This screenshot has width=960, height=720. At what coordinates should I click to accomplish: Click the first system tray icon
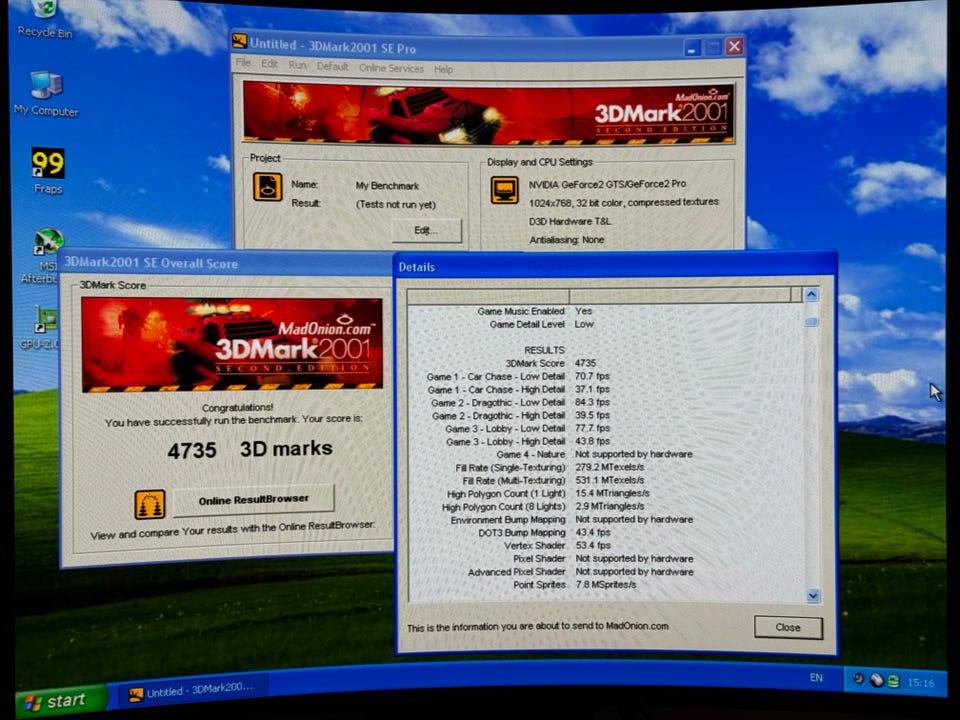tap(859, 679)
